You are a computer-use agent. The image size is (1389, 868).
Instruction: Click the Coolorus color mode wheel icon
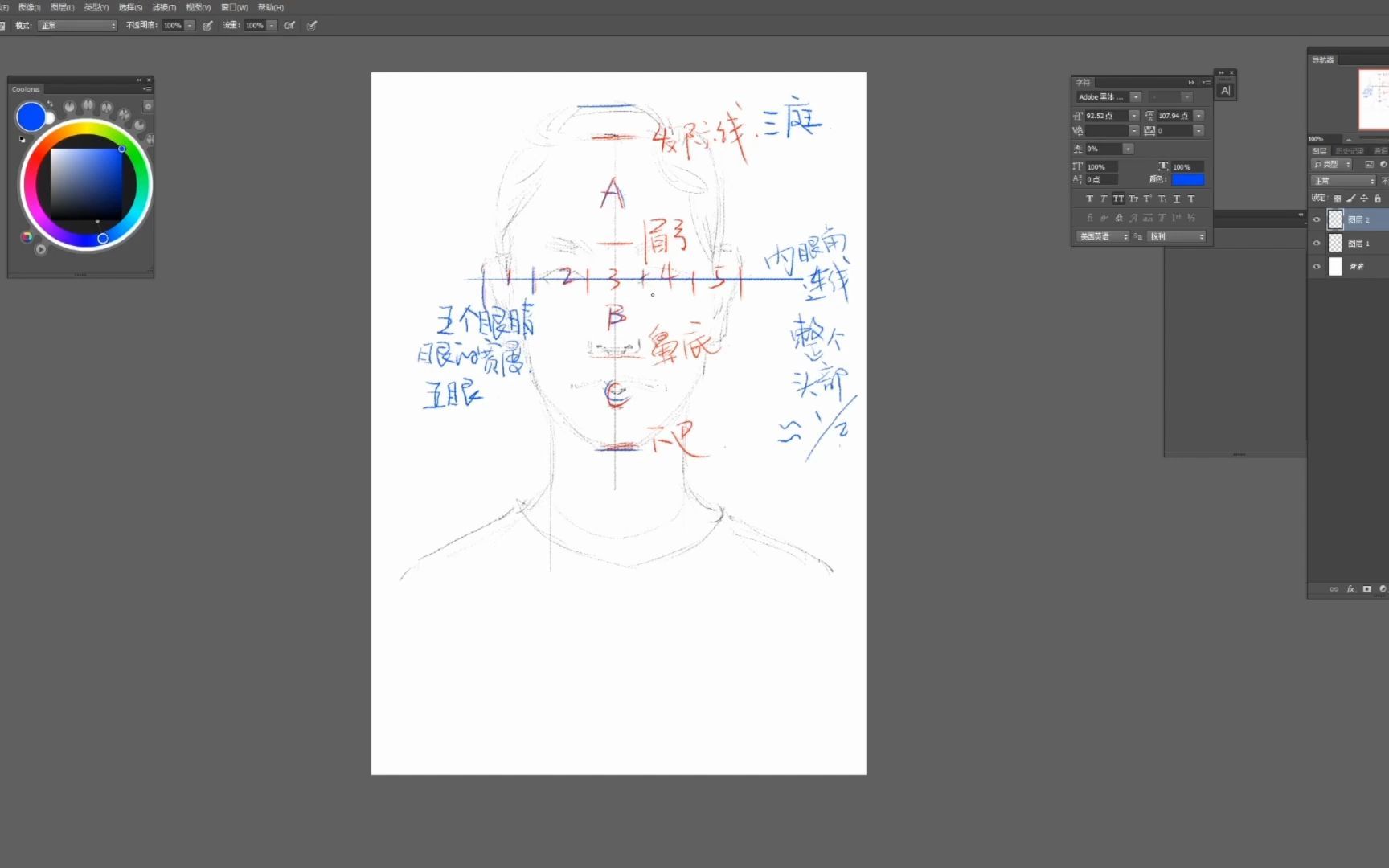(27, 237)
